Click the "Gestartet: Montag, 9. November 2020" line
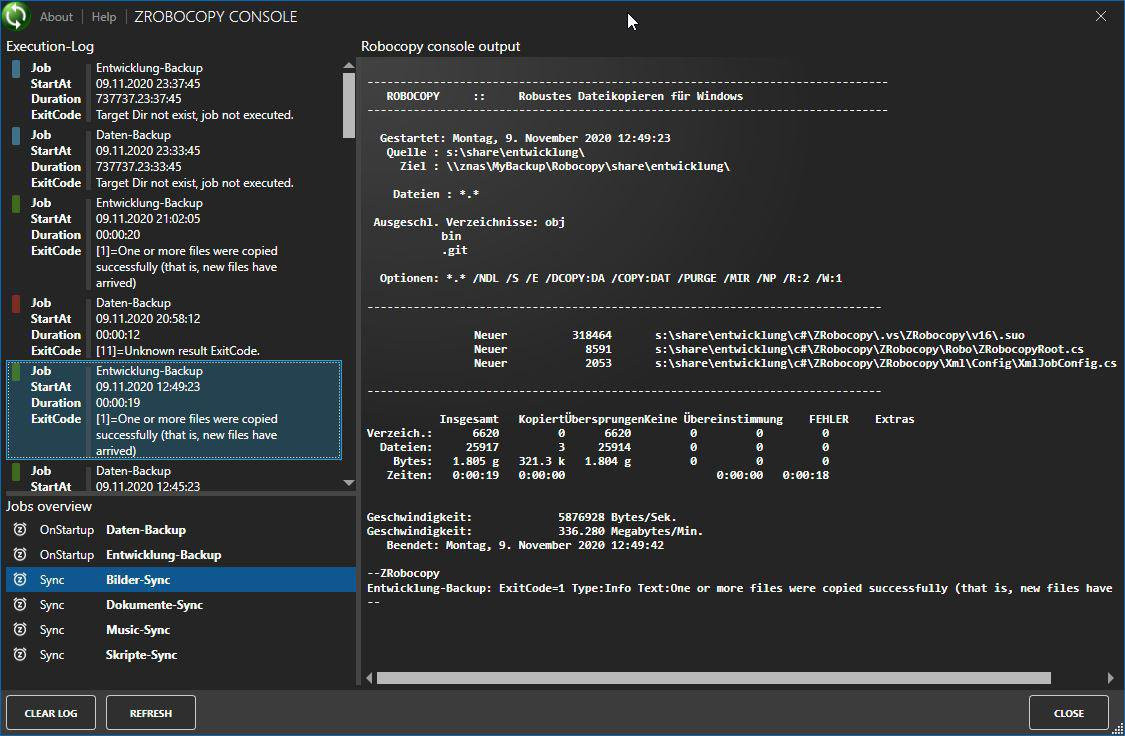The width and height of the screenshot is (1125, 736). [525, 138]
